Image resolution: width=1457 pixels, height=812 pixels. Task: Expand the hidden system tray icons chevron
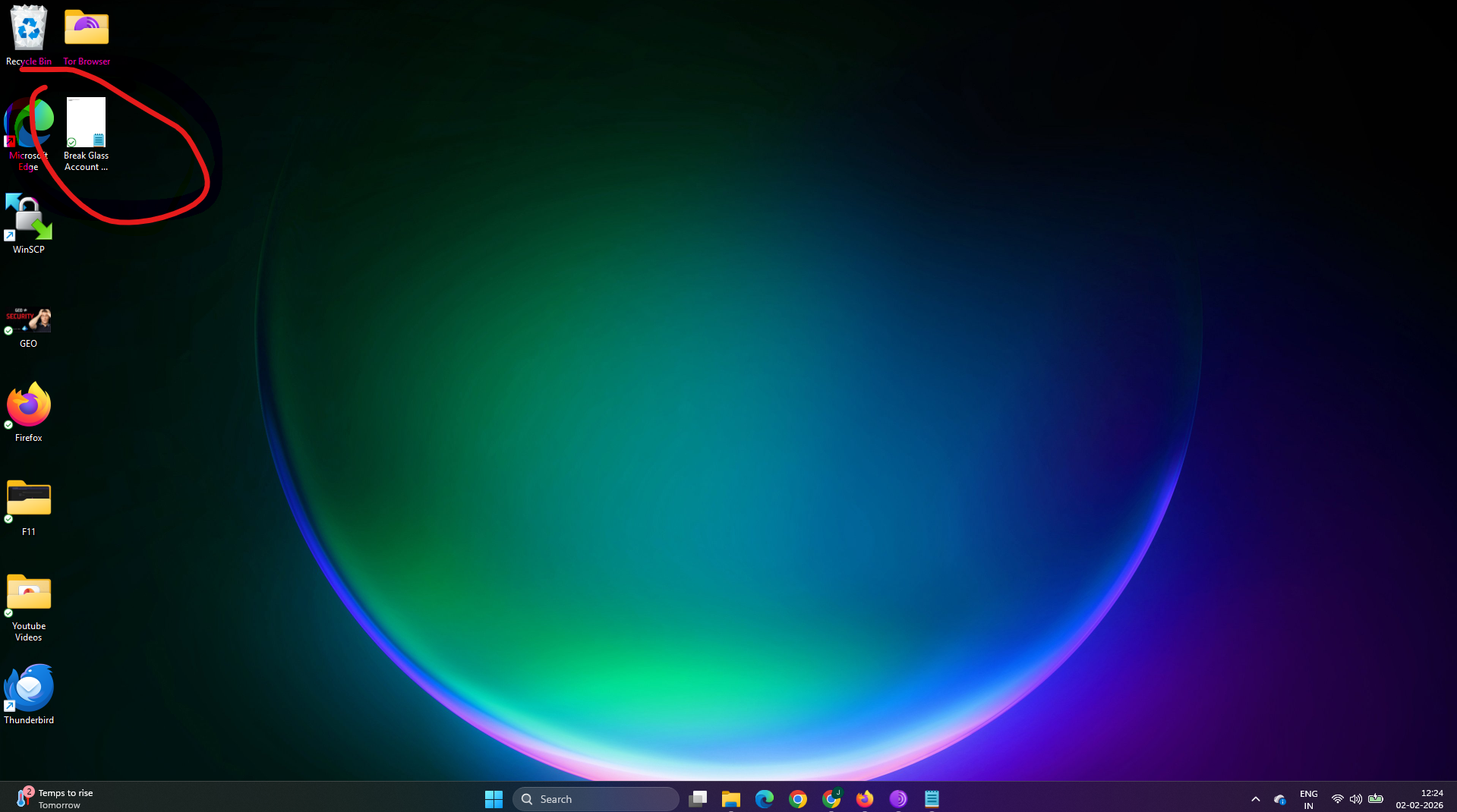coord(1256,799)
